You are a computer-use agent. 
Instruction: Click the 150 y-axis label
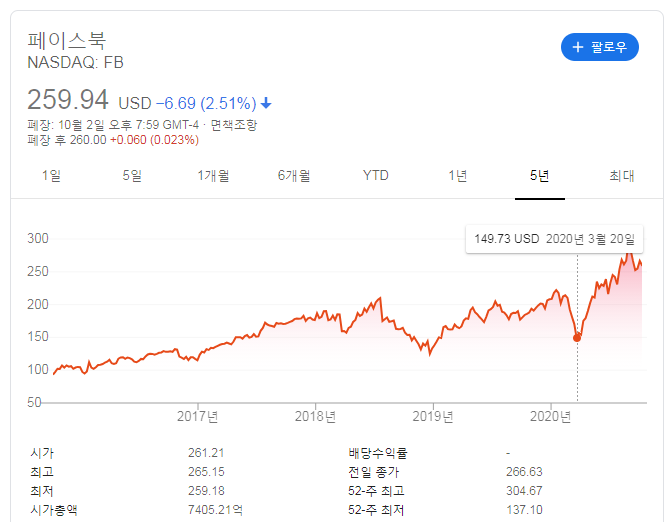pyautogui.click(x=38, y=337)
